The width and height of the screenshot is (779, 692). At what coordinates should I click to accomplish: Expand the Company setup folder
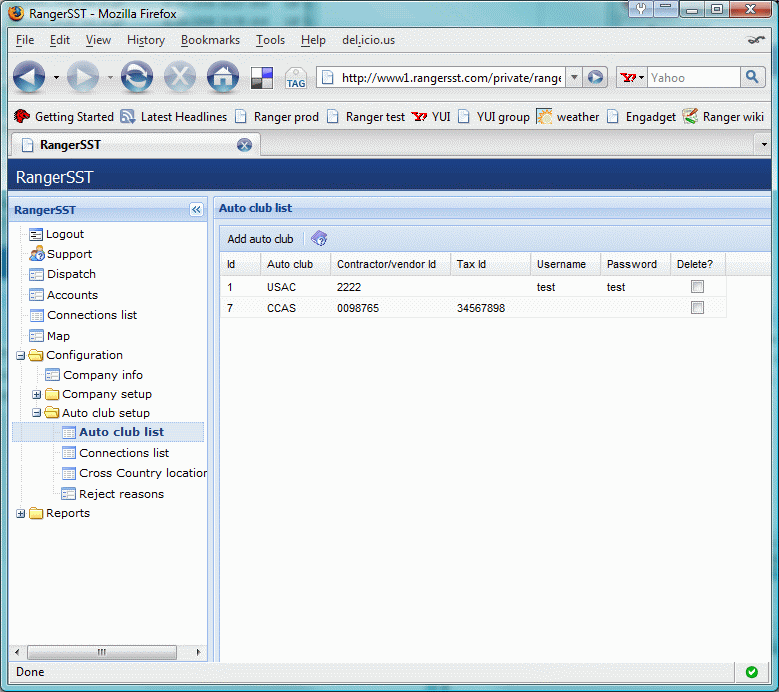coord(37,394)
